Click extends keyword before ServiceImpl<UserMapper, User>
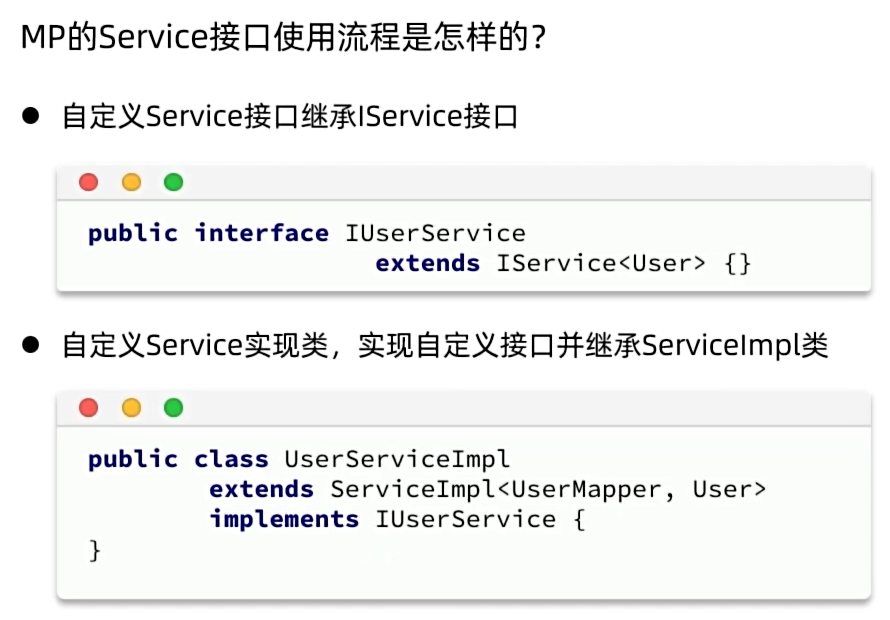 coord(261,489)
